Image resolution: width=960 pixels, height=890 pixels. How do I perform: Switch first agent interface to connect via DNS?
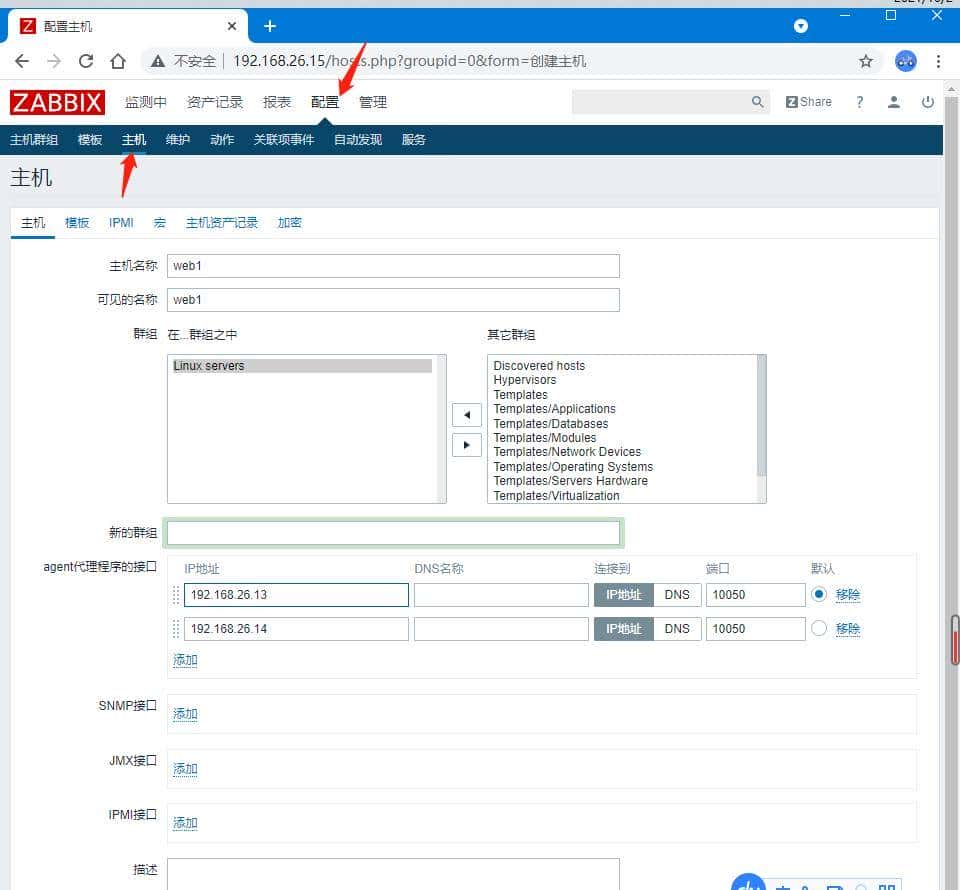click(x=677, y=594)
